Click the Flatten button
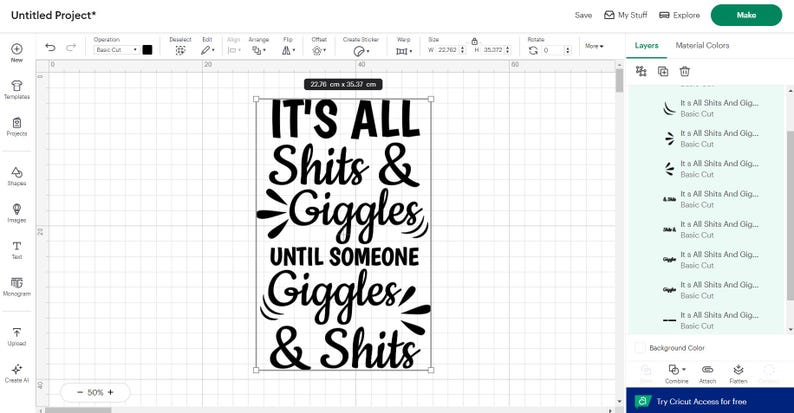 click(738, 374)
